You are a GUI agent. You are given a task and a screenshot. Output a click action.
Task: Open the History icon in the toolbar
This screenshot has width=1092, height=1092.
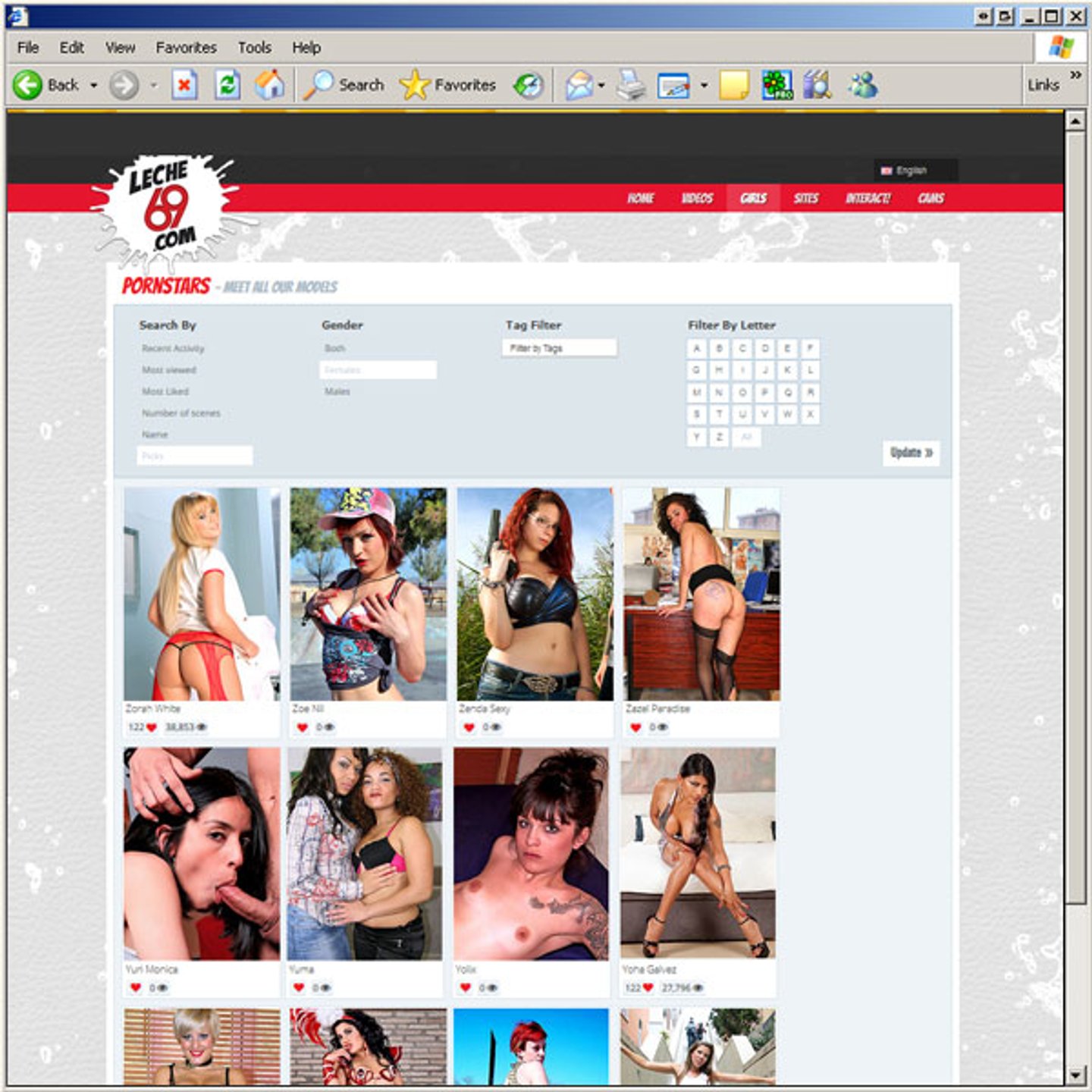529,85
